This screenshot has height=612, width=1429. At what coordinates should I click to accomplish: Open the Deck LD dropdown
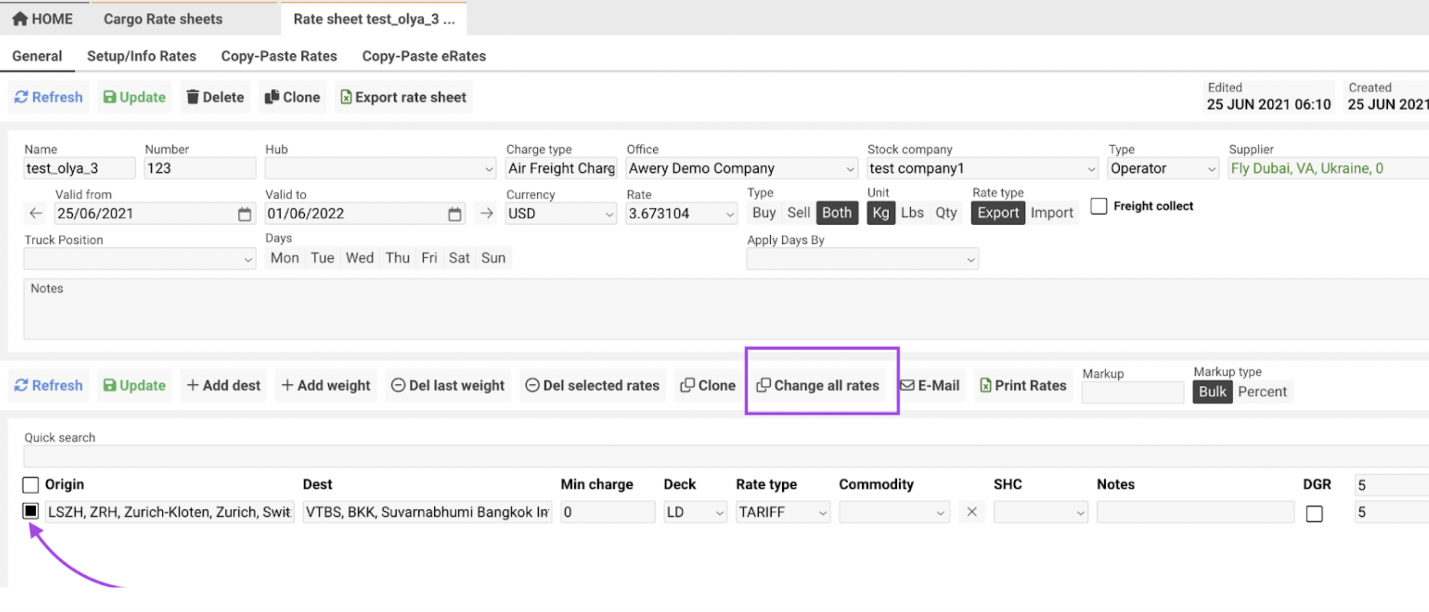coord(695,512)
